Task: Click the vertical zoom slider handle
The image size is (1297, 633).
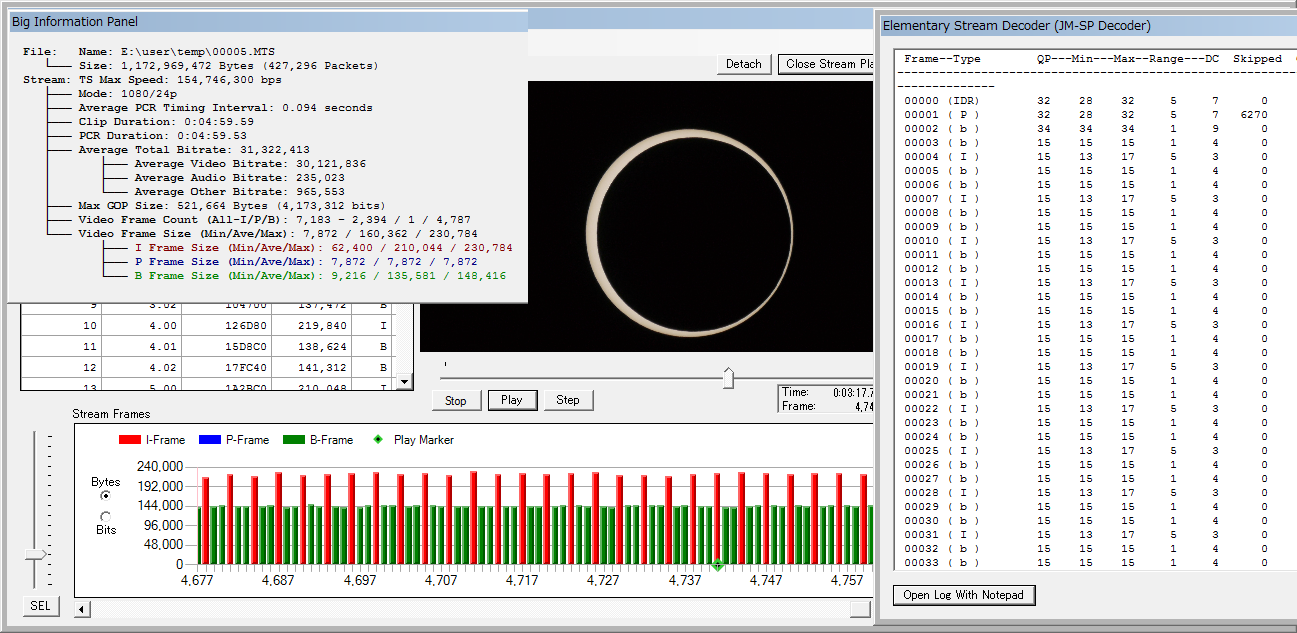Action: (x=37, y=554)
